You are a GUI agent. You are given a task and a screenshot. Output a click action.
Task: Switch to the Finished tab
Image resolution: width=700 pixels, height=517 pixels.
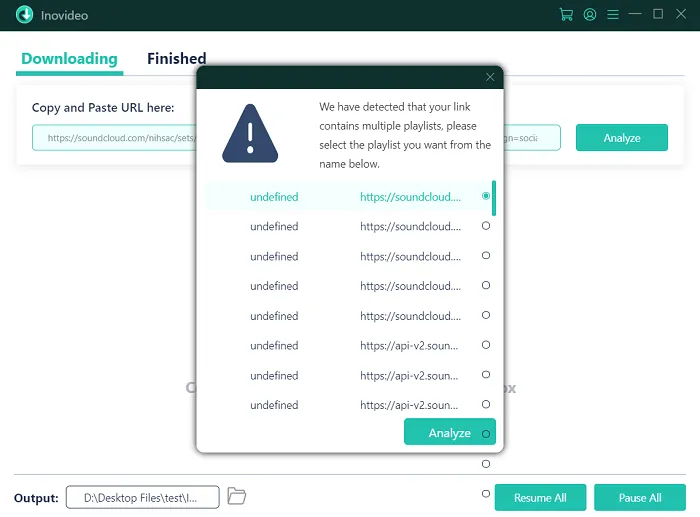pos(176,59)
